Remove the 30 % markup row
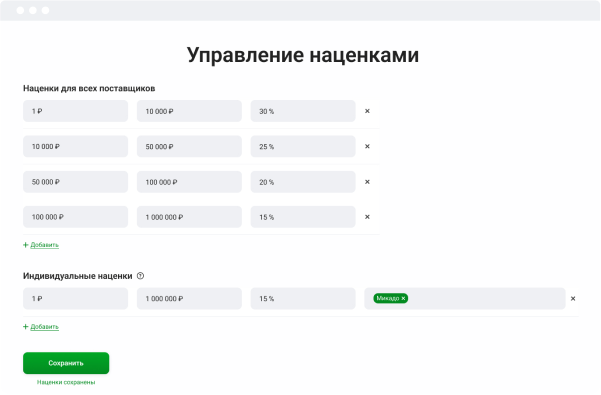 click(x=367, y=111)
